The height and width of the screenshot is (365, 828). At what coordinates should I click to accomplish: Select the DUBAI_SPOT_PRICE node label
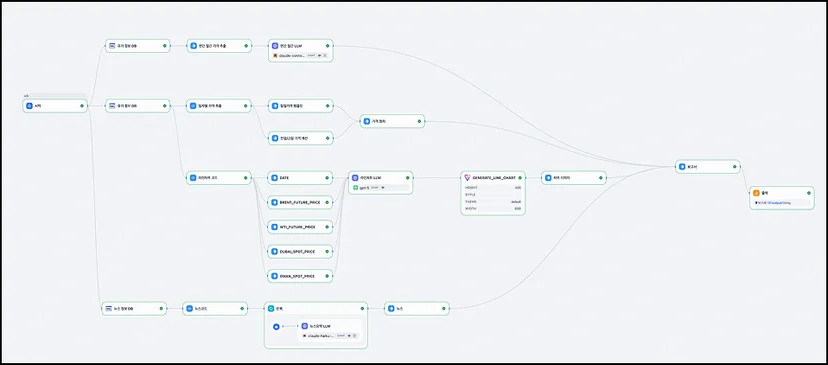pos(297,251)
